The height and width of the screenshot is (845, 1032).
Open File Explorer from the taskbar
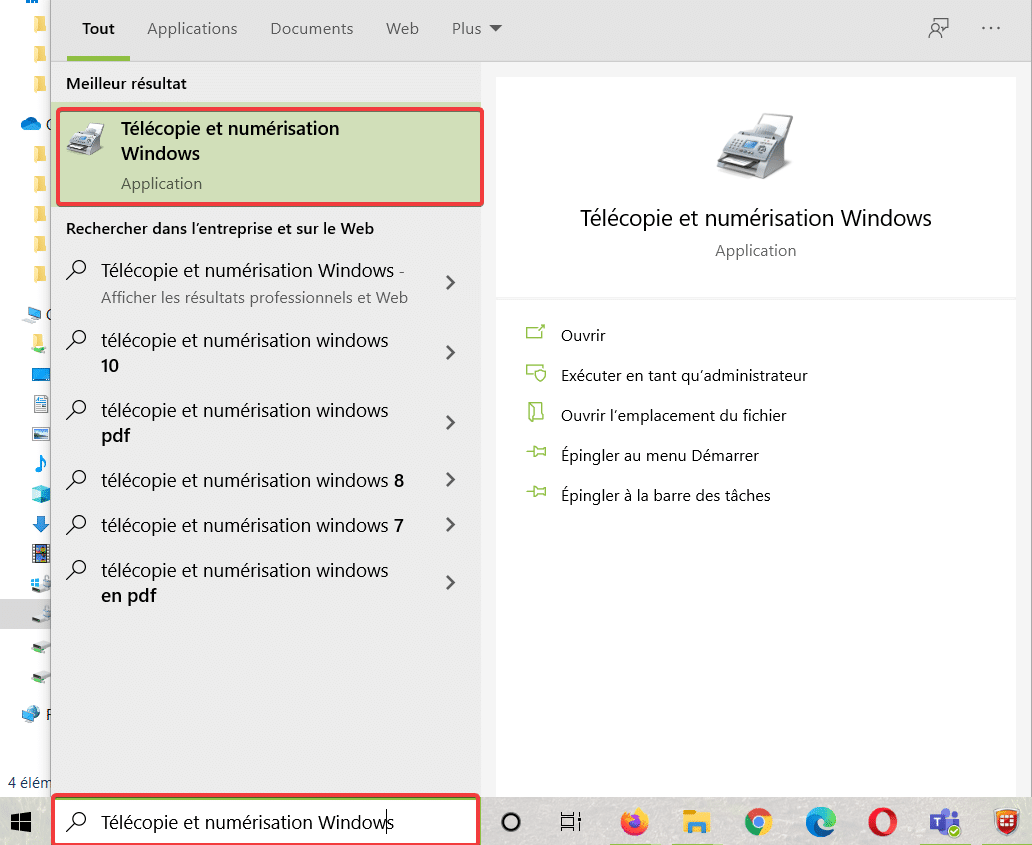tap(696, 822)
